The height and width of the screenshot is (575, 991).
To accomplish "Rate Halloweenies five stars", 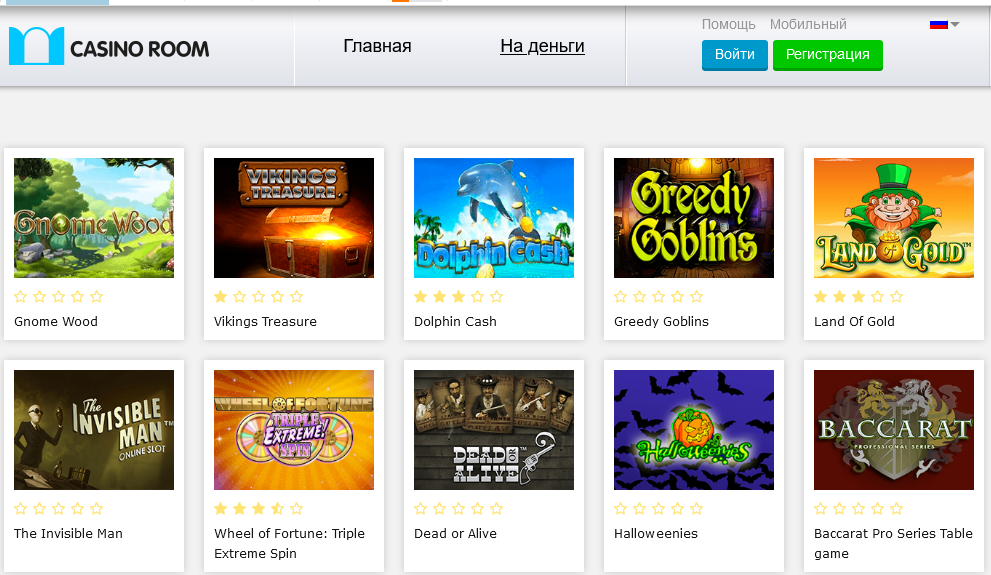I will [696, 508].
